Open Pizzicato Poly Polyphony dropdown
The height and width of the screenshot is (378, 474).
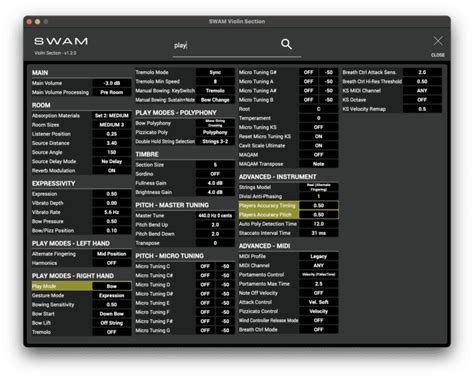coord(215,132)
